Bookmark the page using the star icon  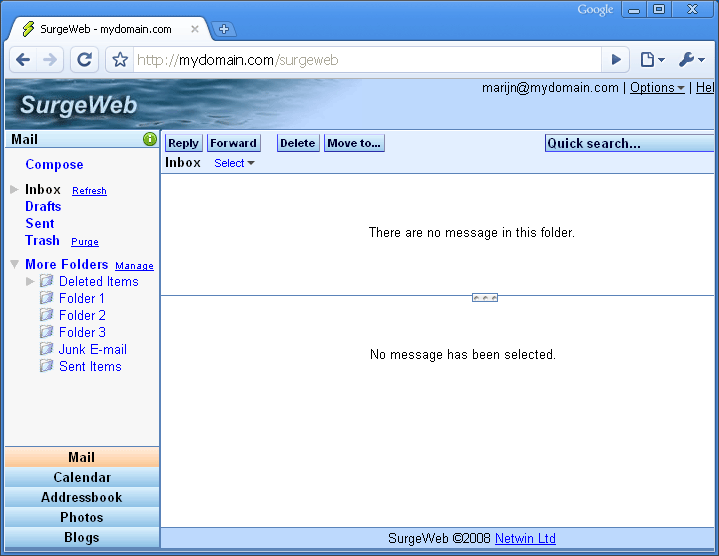tap(120, 60)
